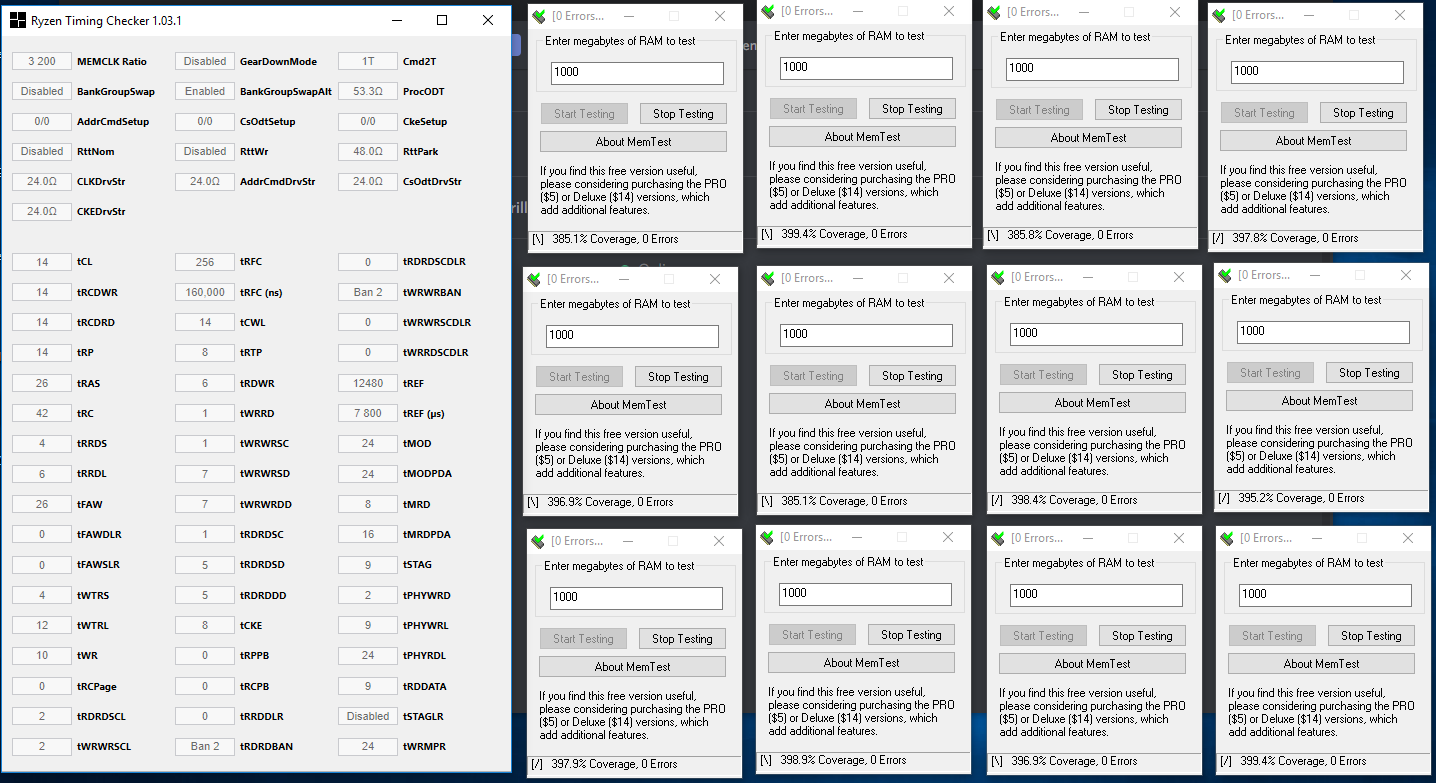Maximize the Ryzen Timing Checker window
The height and width of the screenshot is (783, 1436).
pyautogui.click(x=442, y=20)
